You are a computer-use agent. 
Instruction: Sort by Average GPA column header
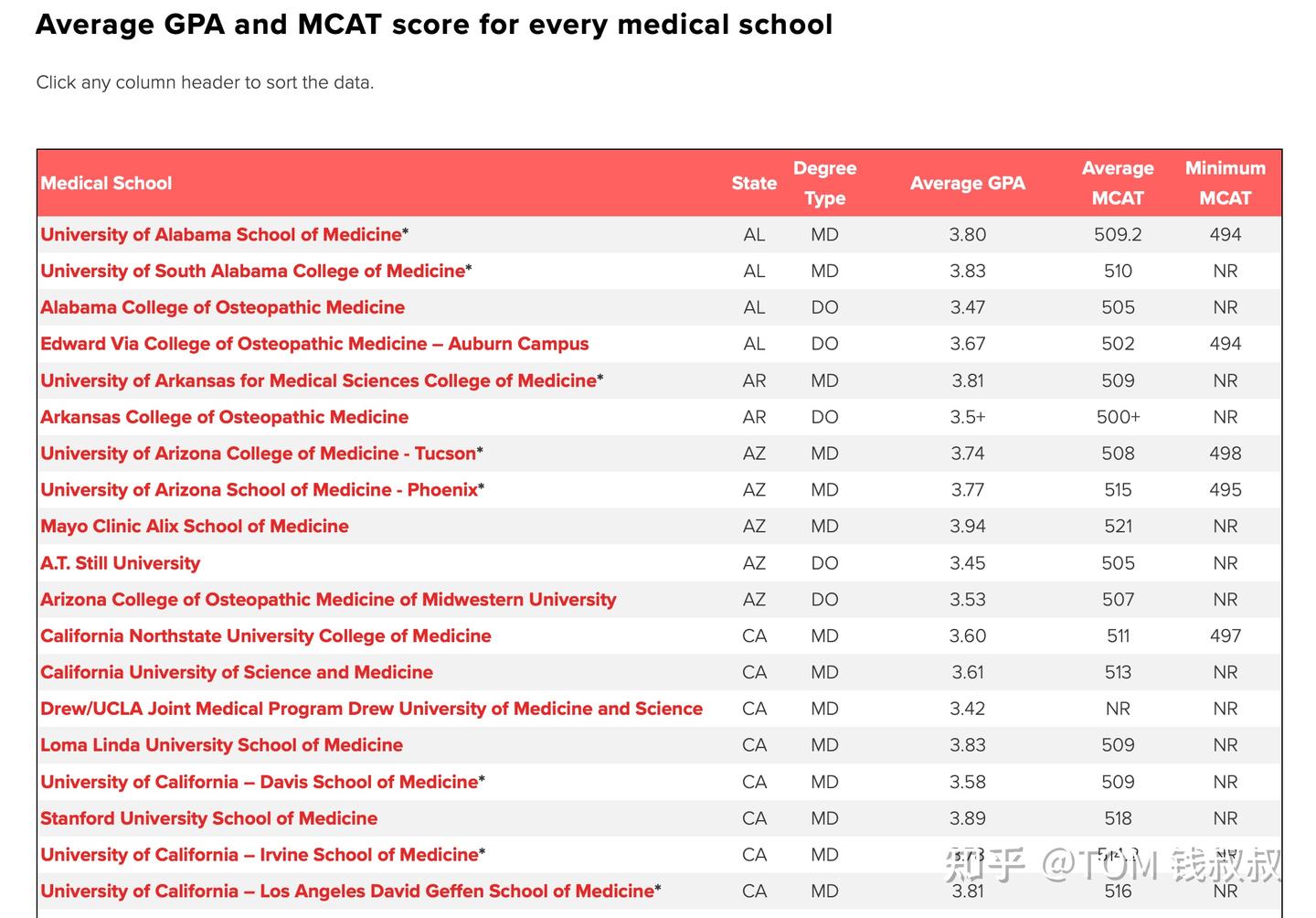point(967,183)
